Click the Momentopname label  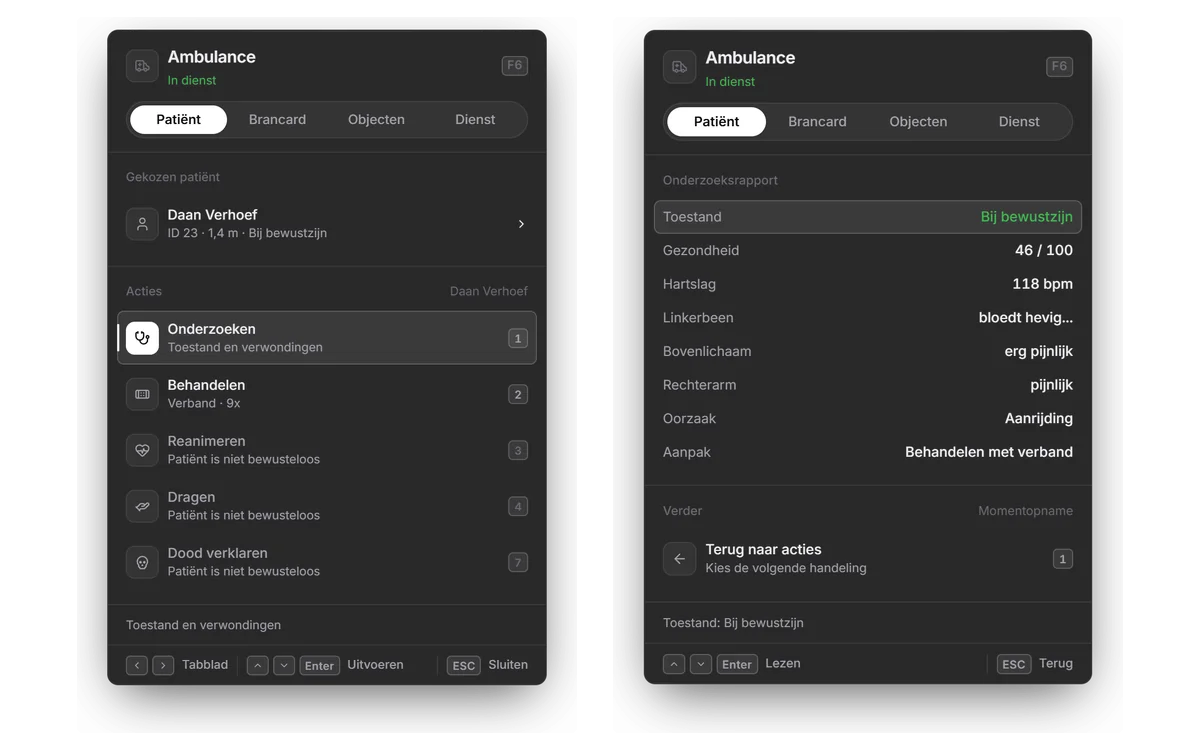coord(1025,511)
